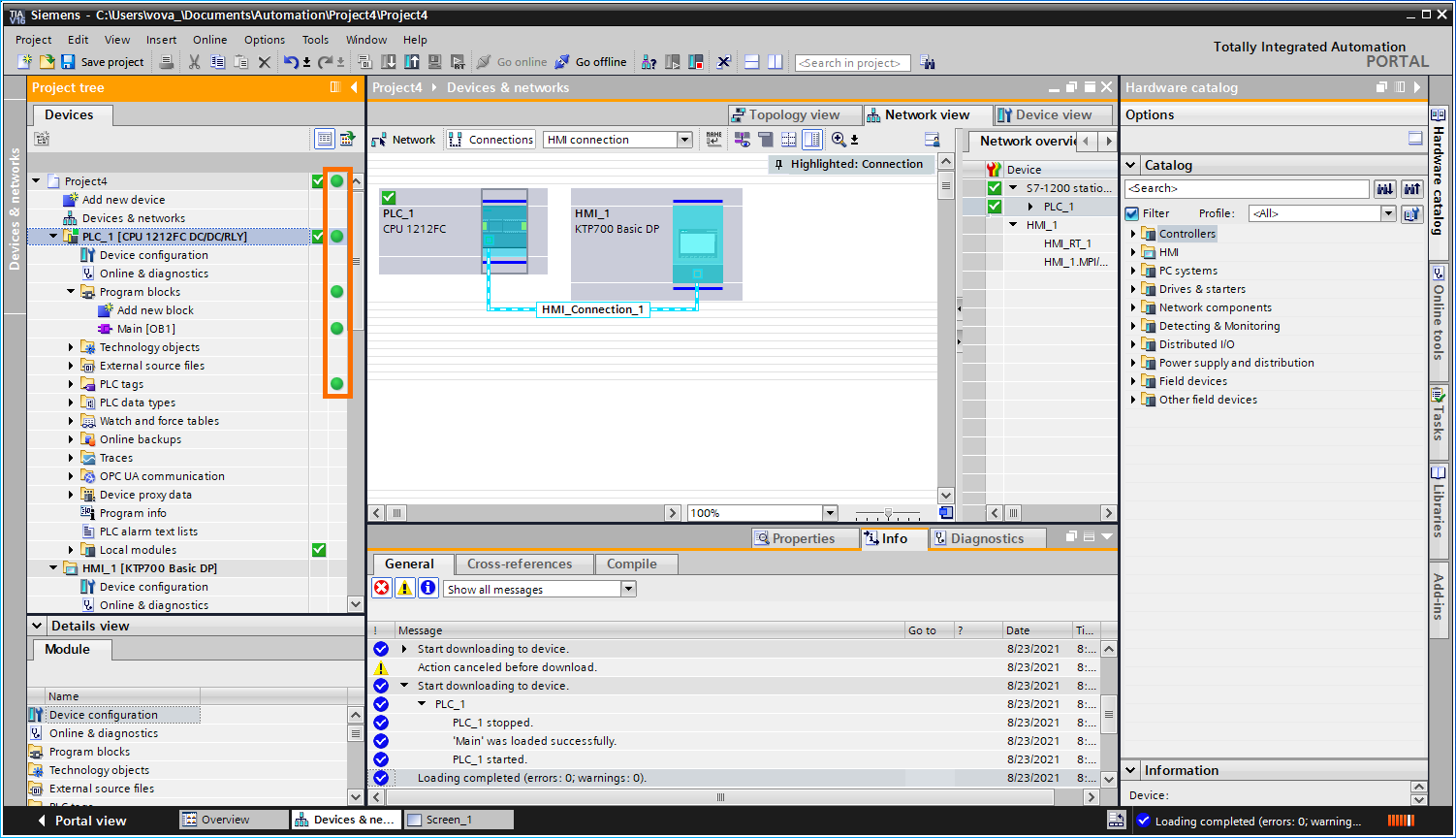Click the Show page breaks icon
Viewport: 1456px width, 838px height.
[791, 140]
